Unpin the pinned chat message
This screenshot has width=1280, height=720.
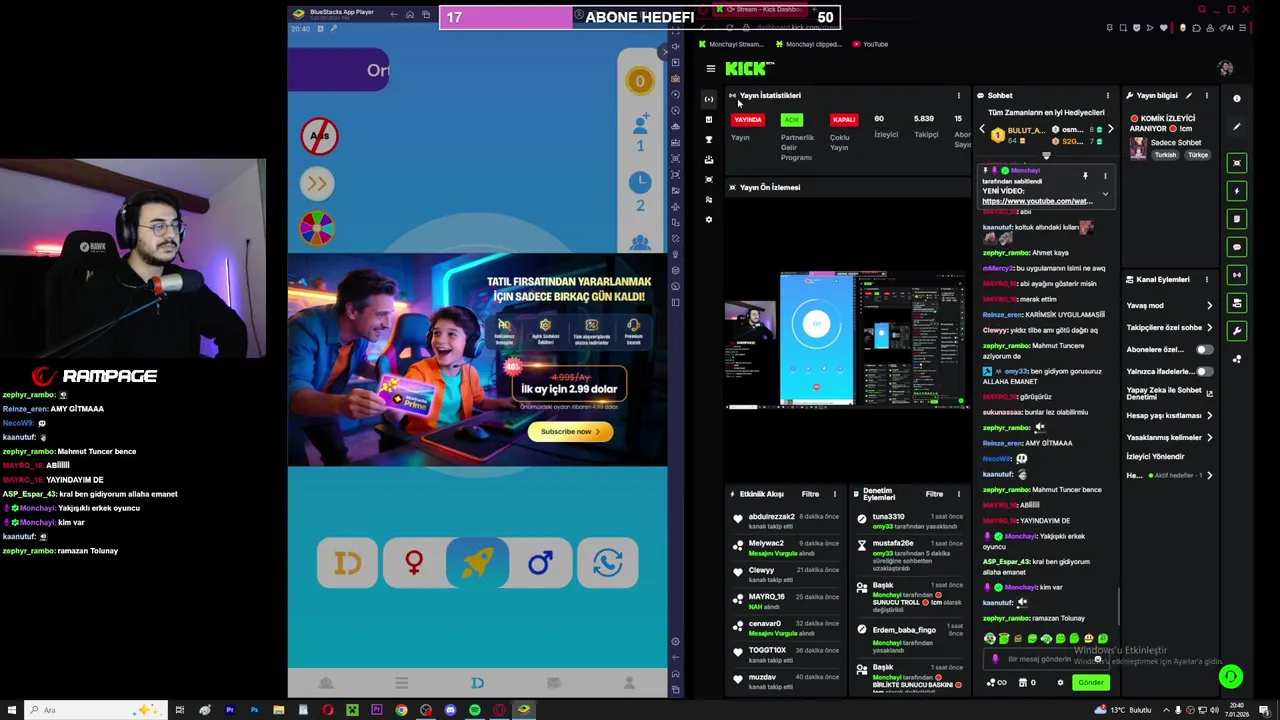coord(1085,176)
